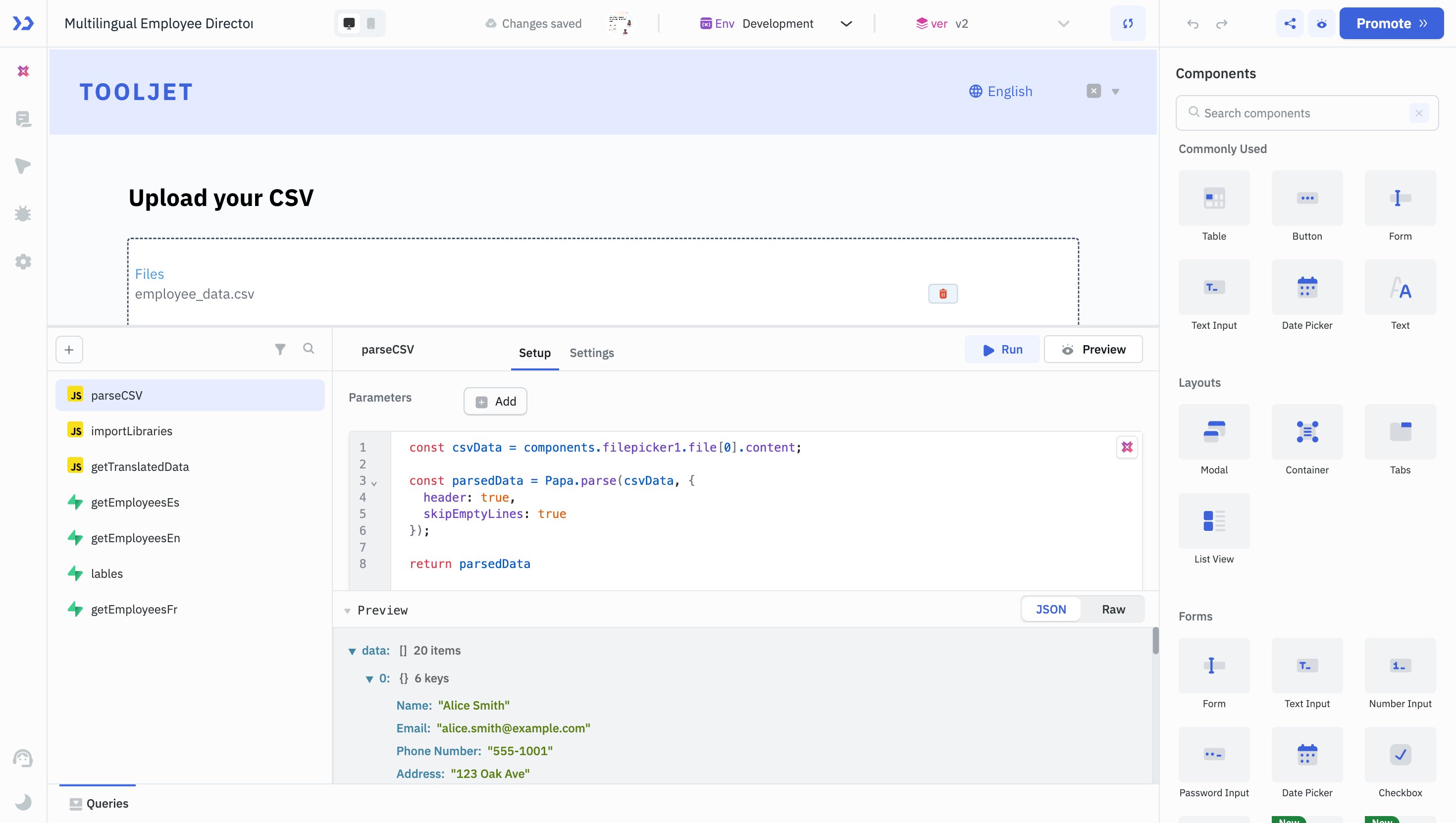Open the Settings tab of parseCSV
1456x823 pixels.
pyautogui.click(x=591, y=353)
